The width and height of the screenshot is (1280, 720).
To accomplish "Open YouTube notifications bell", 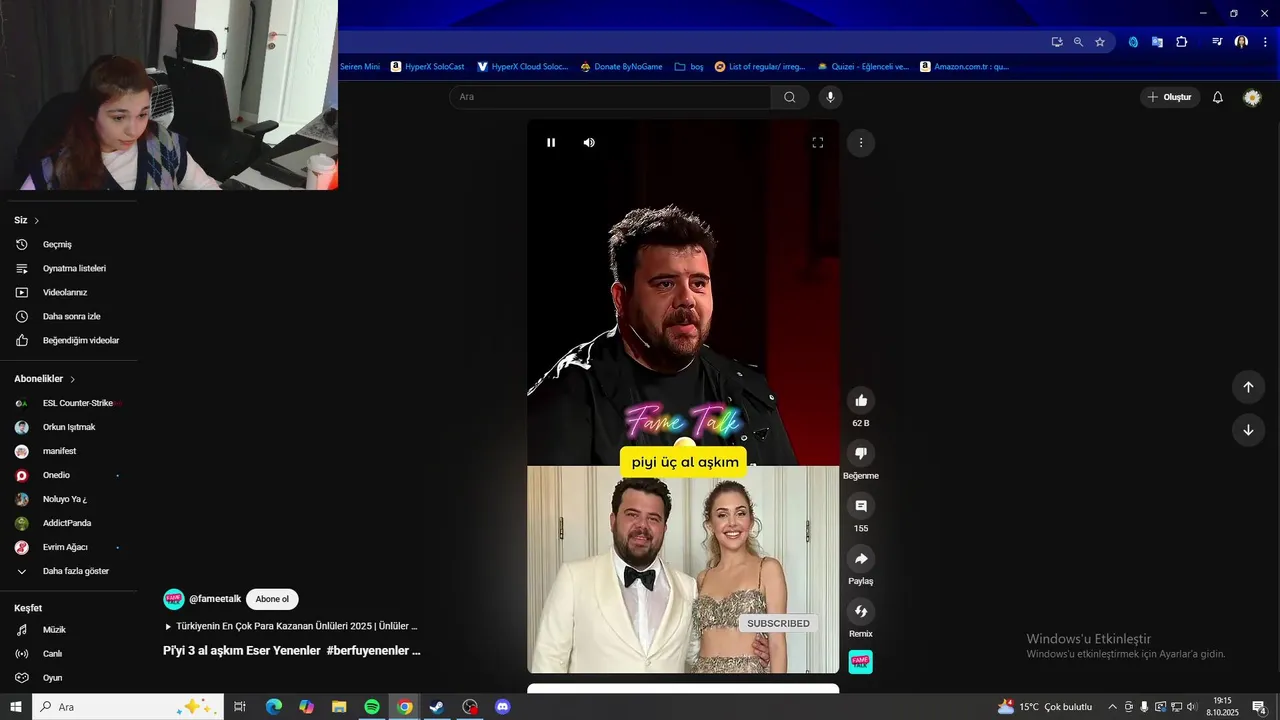I will pos(1218,97).
